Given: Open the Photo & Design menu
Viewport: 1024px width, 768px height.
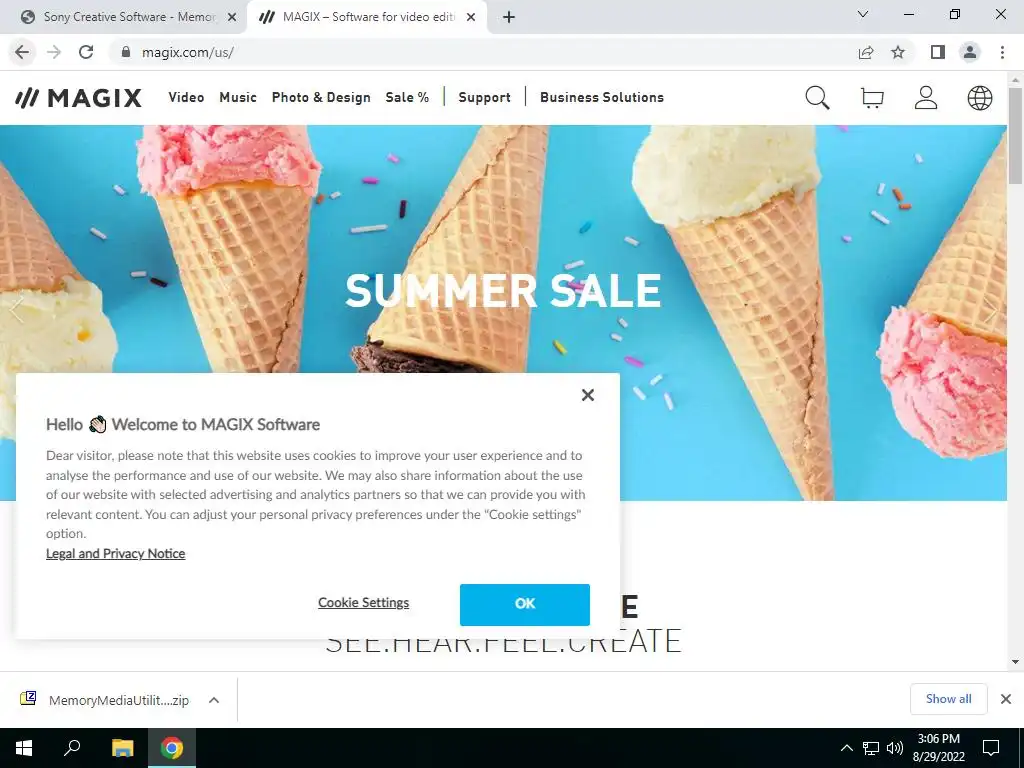Looking at the screenshot, I should coord(321,97).
